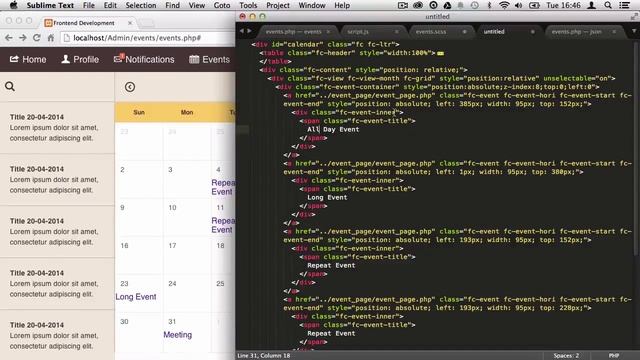Viewport: 640px width, 360px height.
Task: Click the next tab arrow in Sublime Text
Action: point(249,31)
